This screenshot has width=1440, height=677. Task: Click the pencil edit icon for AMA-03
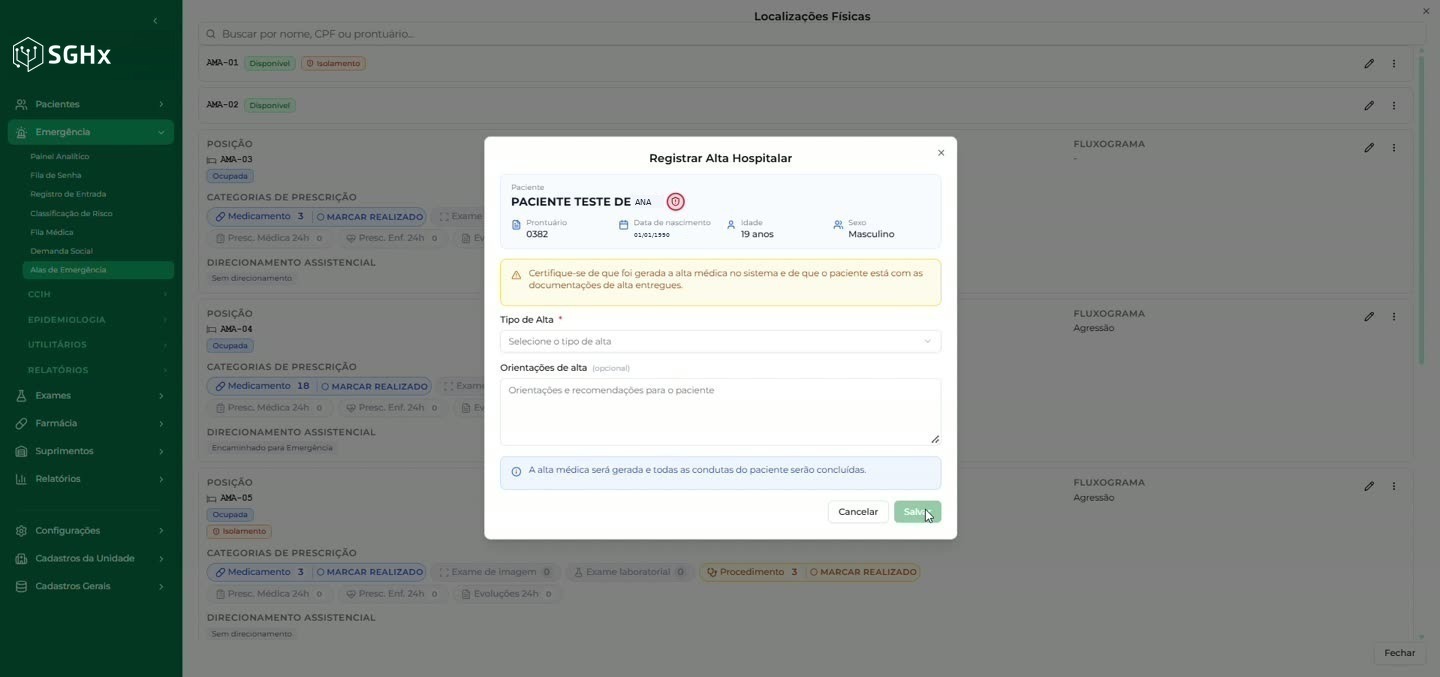(1369, 148)
